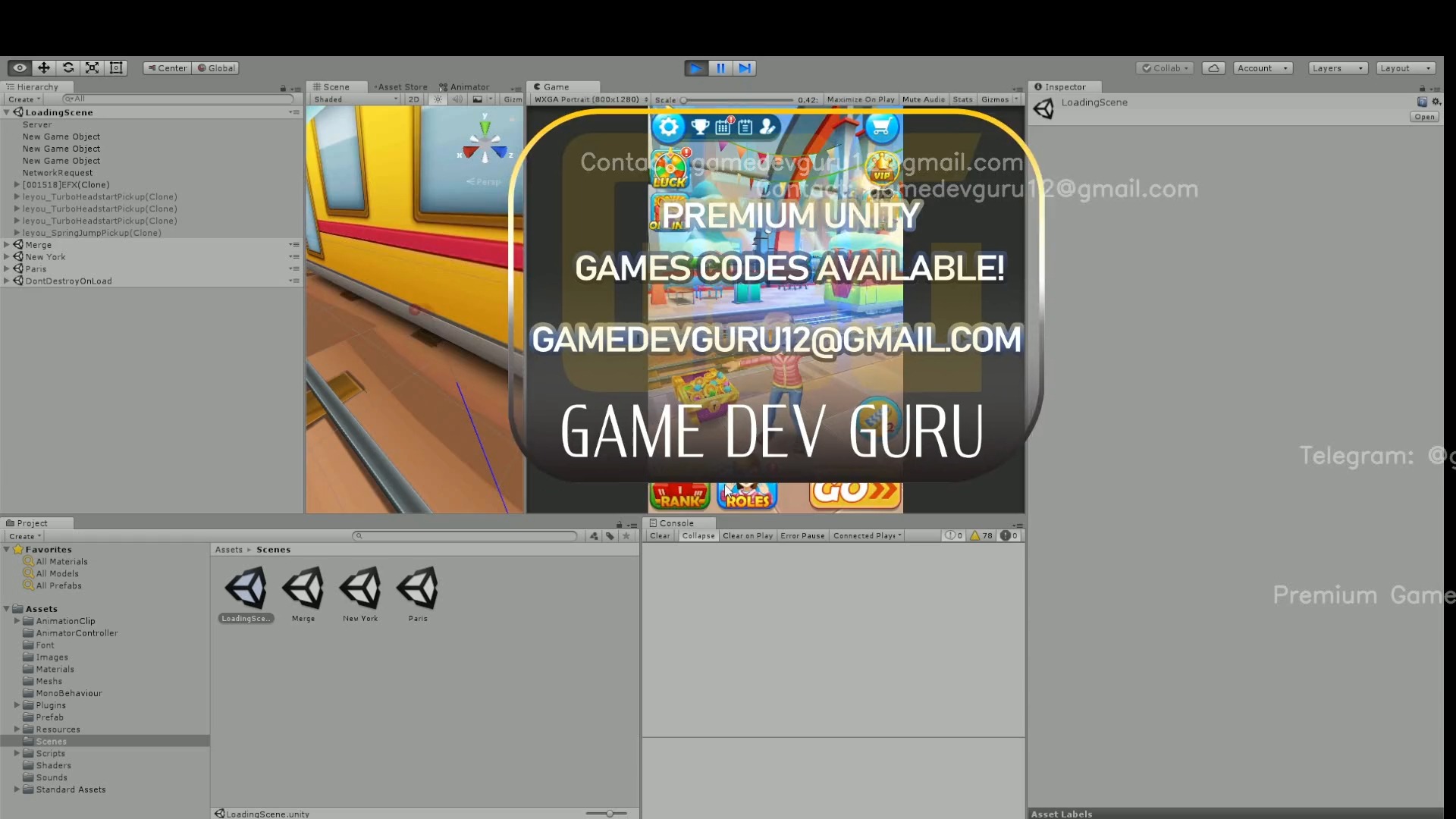This screenshot has height=819, width=1456.
Task: Toggle Clear on Play in Console
Action: click(747, 535)
